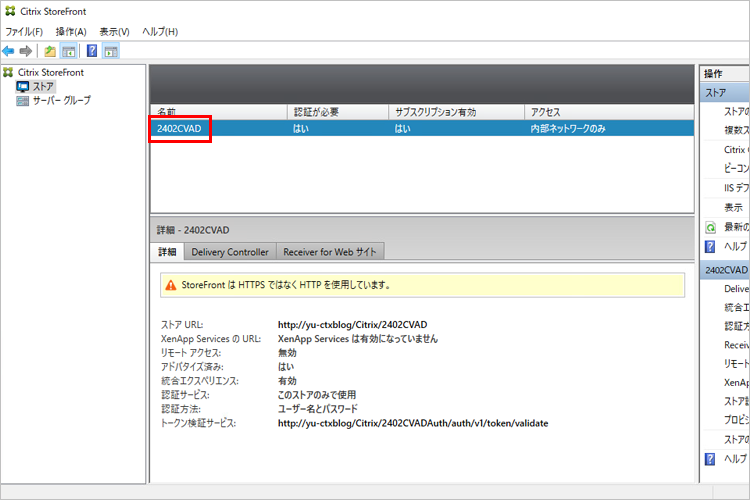Click the blue Help toolbar icon
This screenshot has height=500, width=750.
coord(92,51)
